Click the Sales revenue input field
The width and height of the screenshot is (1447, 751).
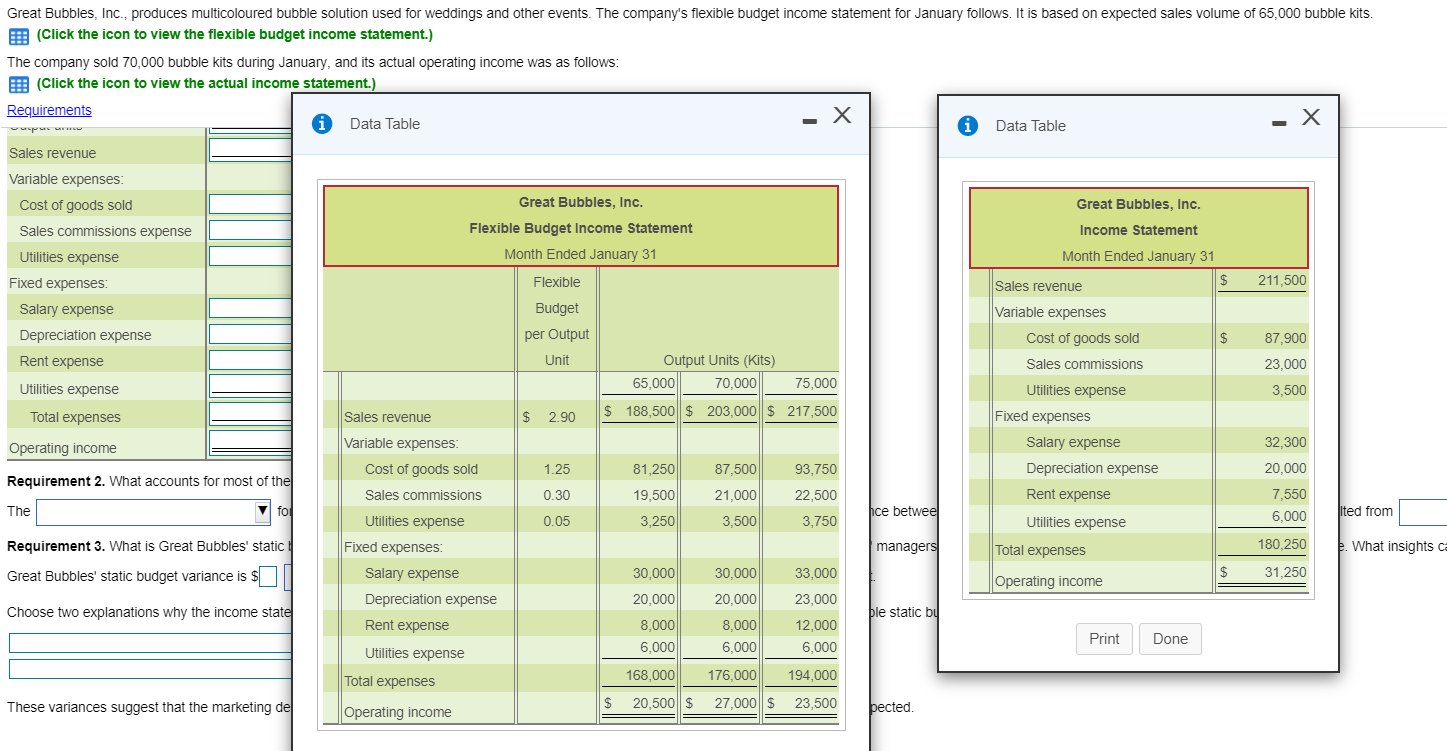tap(249, 148)
